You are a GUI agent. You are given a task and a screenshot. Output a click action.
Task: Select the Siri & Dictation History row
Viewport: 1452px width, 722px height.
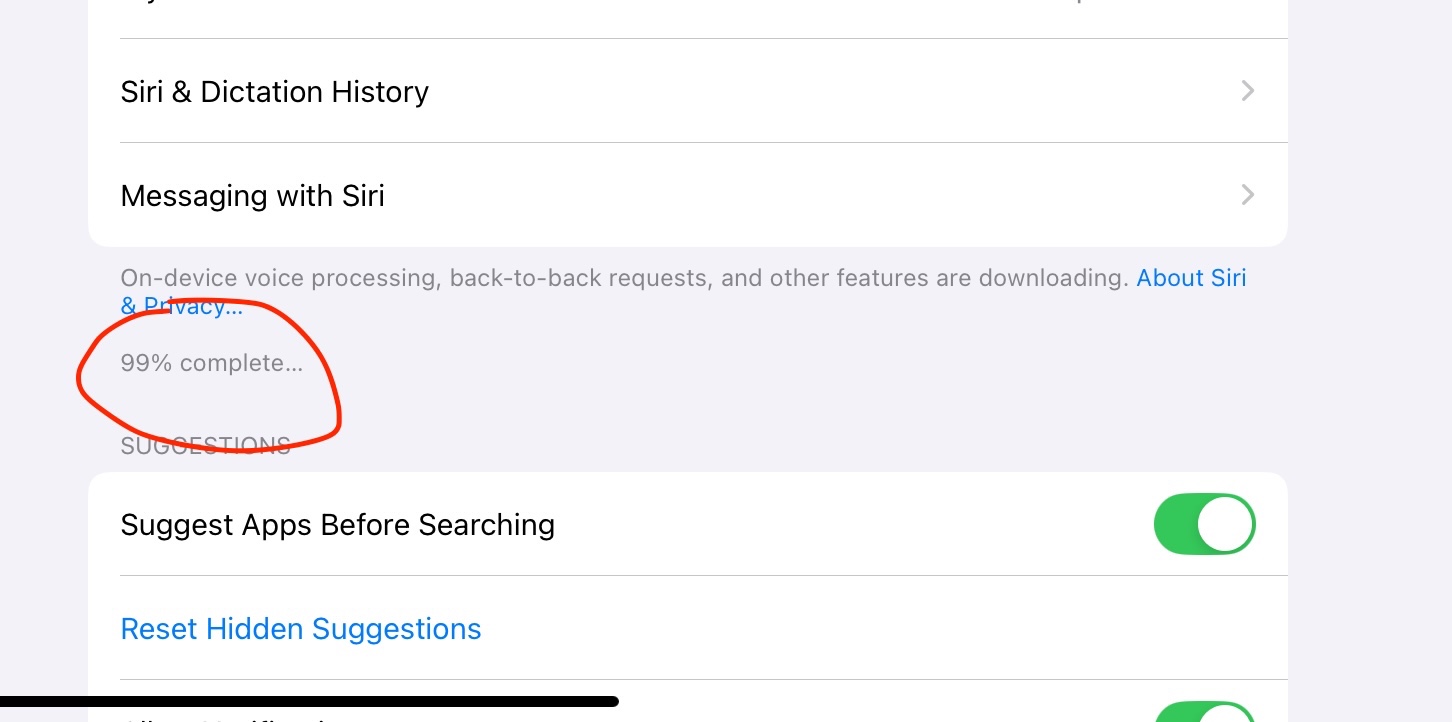(x=688, y=91)
